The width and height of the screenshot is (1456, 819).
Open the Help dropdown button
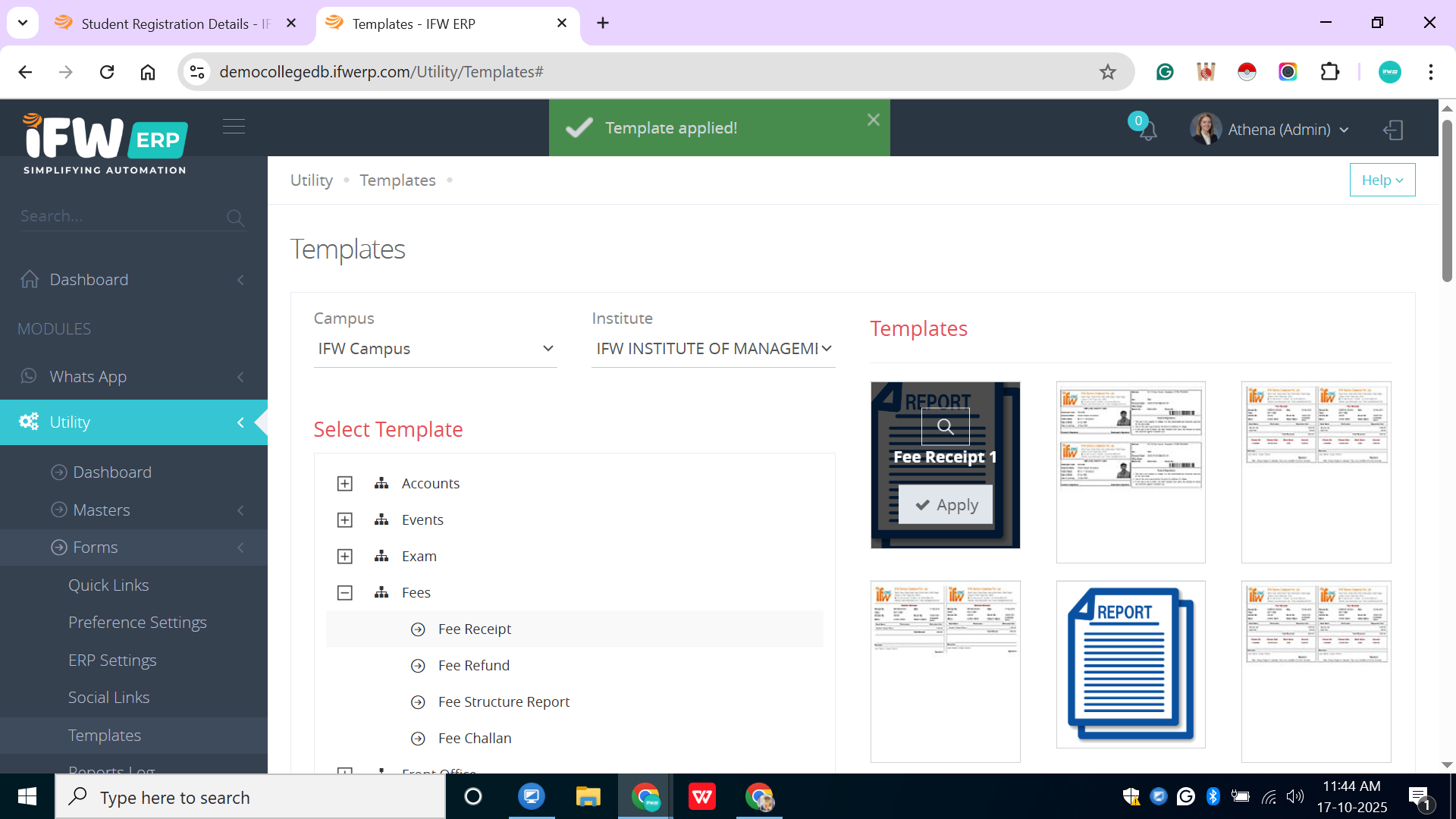[1382, 180]
